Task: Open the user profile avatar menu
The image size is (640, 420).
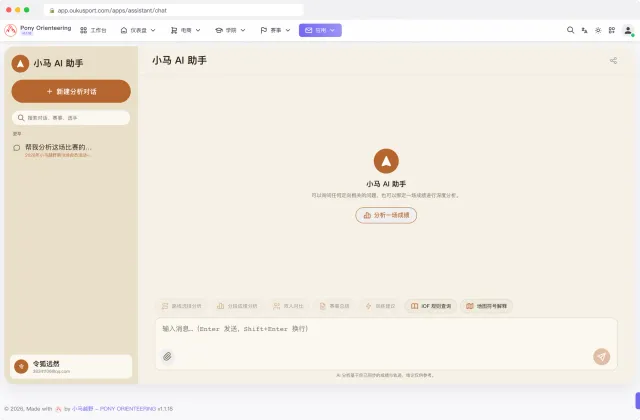Action: [x=628, y=30]
